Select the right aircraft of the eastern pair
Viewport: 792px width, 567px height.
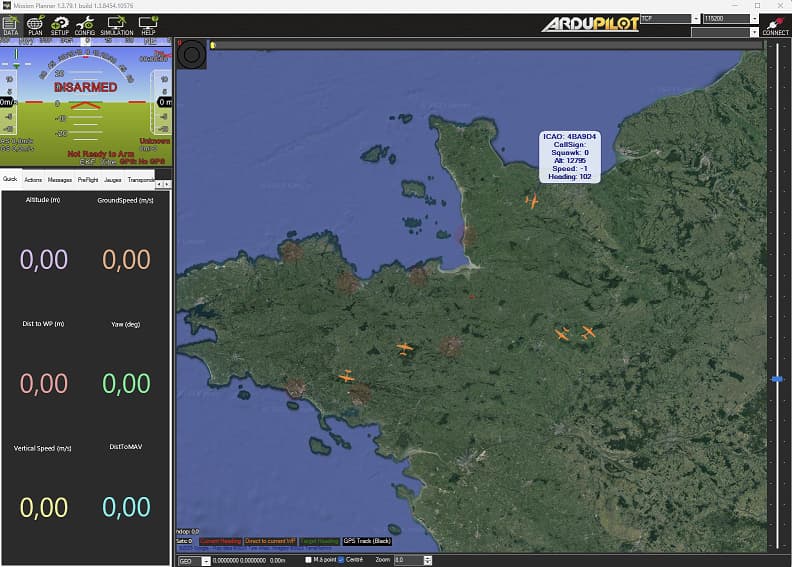coord(588,332)
